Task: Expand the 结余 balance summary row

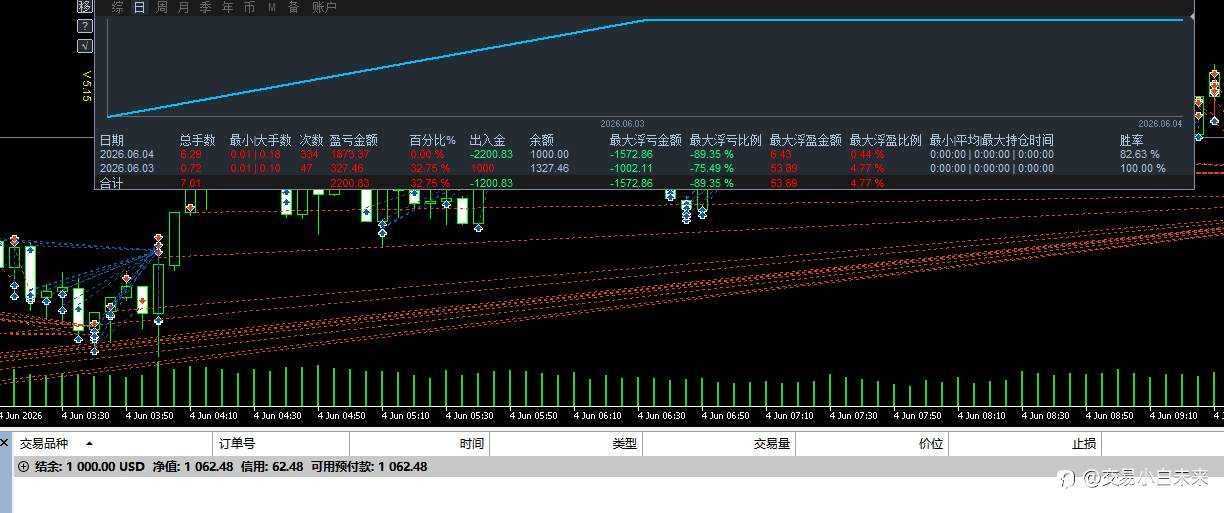Action: 24,467
